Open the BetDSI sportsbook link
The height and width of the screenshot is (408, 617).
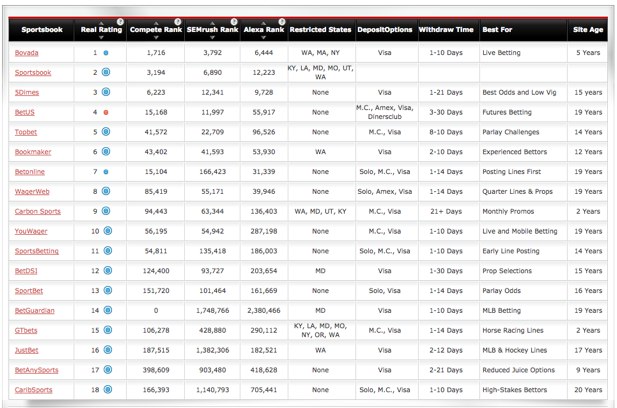click(x=26, y=271)
